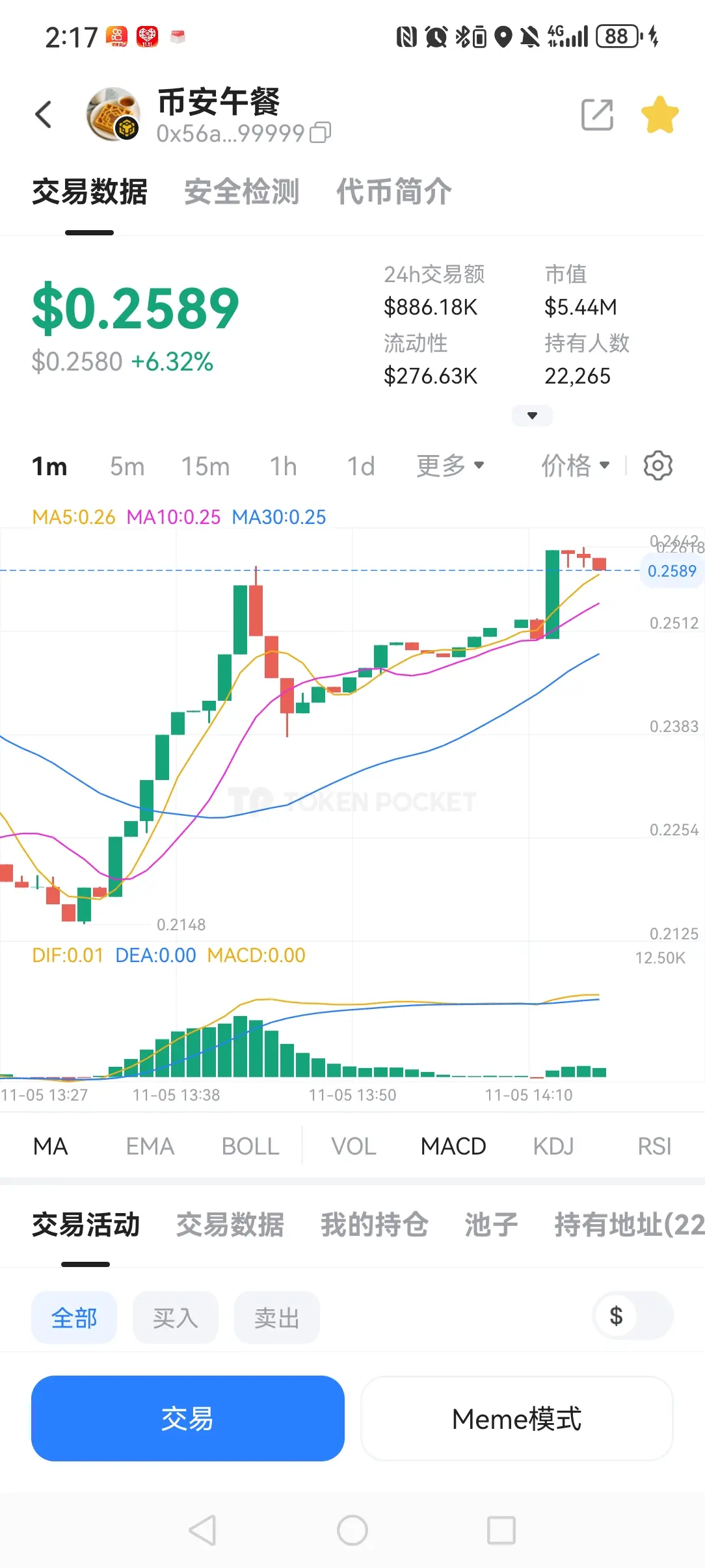Tap the Android back navigation button
The height and width of the screenshot is (1568, 705).
[x=202, y=1530]
